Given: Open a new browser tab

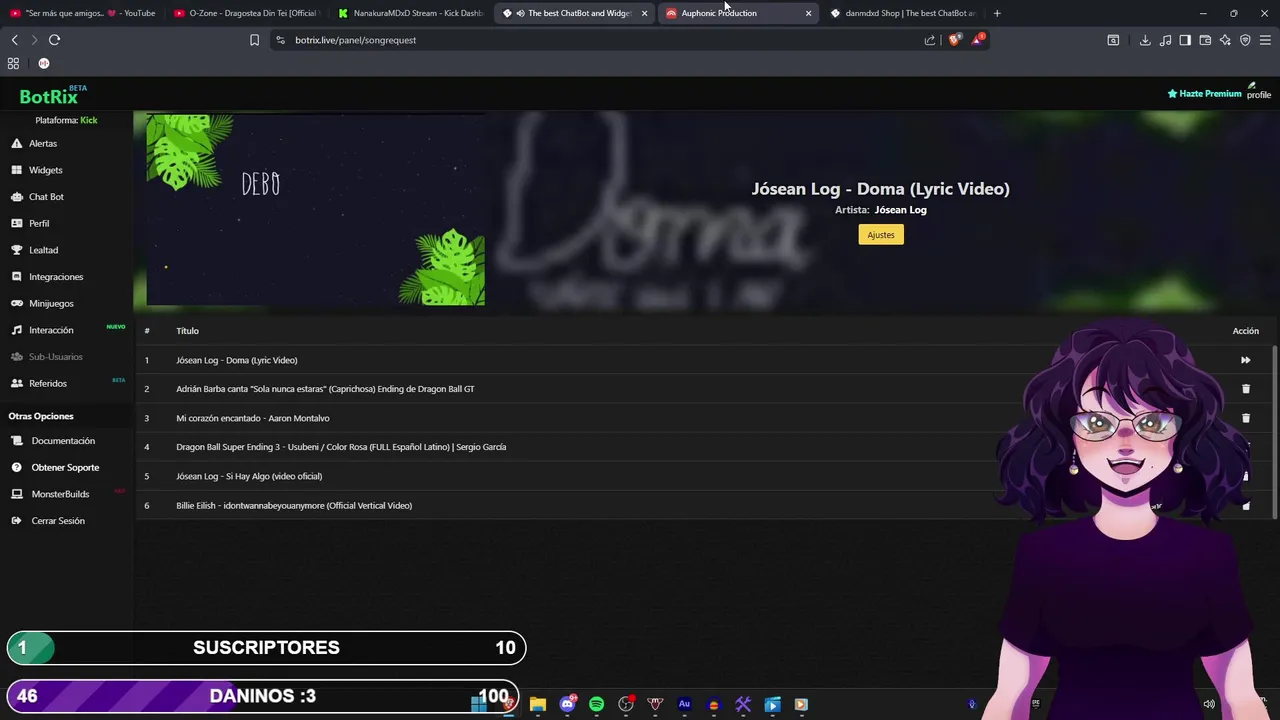Looking at the screenshot, I should (997, 13).
